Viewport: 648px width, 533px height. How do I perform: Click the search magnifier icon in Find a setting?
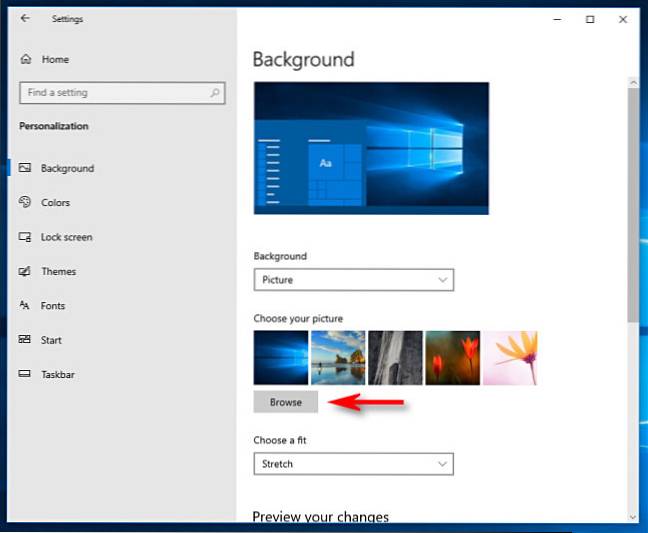[215, 93]
